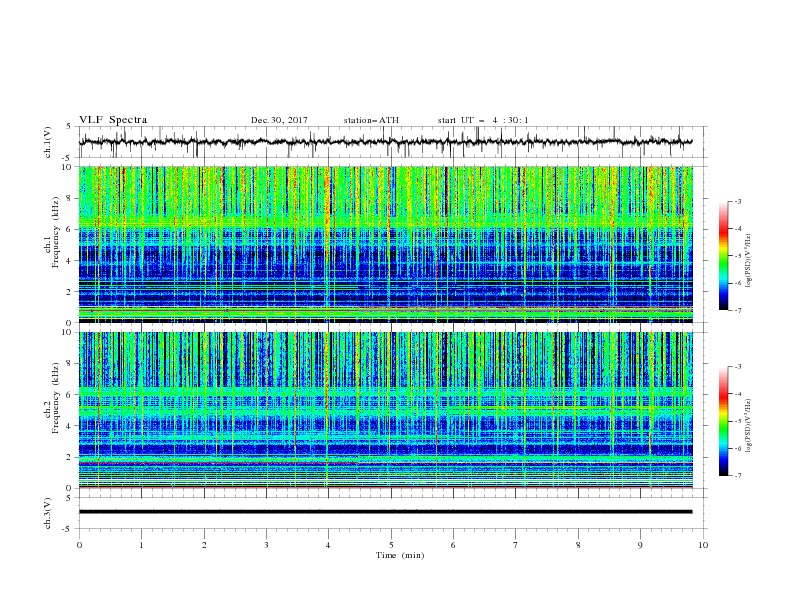Screen dimensions: 792x612
Task: Click time axis tick label "3"
Action: pyautogui.click(x=266, y=545)
